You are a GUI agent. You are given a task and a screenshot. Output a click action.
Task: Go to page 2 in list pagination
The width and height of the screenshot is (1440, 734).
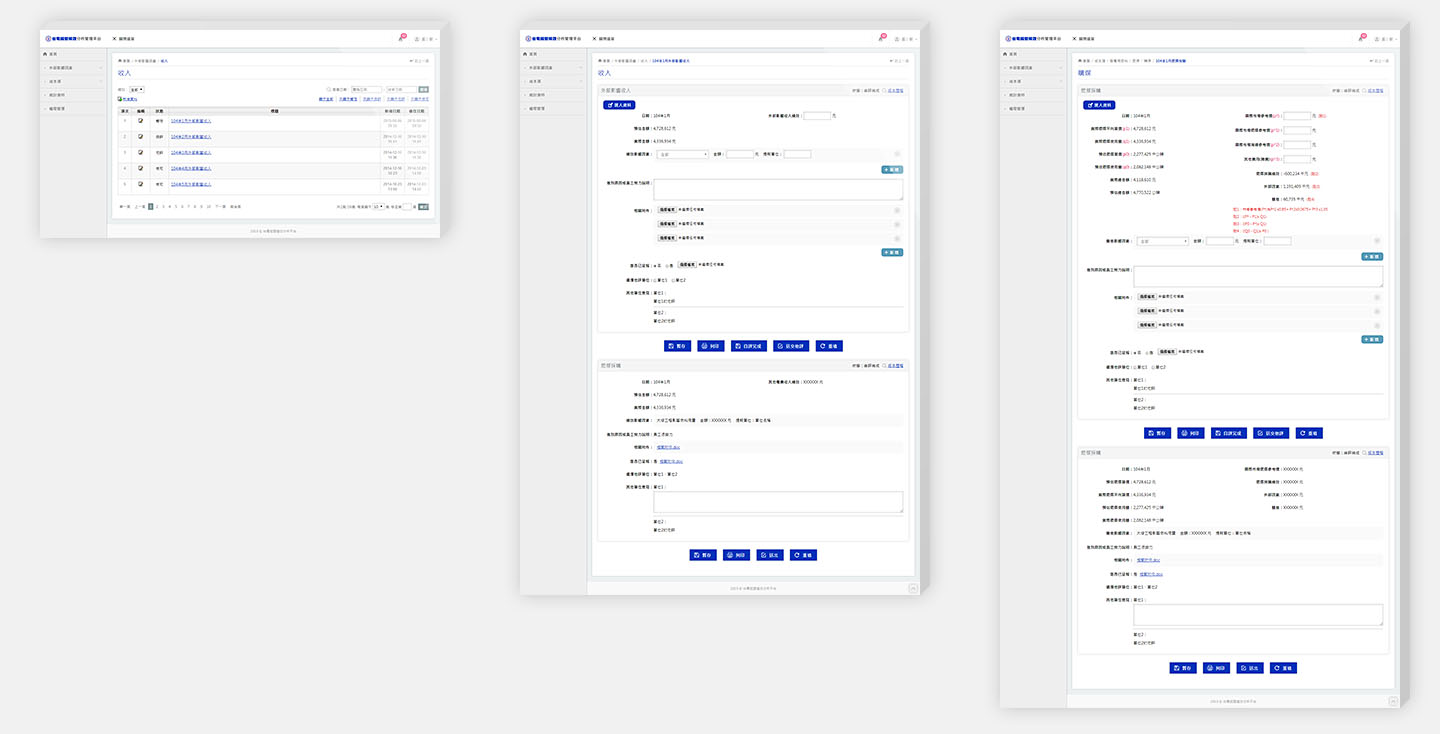pyautogui.click(x=157, y=206)
